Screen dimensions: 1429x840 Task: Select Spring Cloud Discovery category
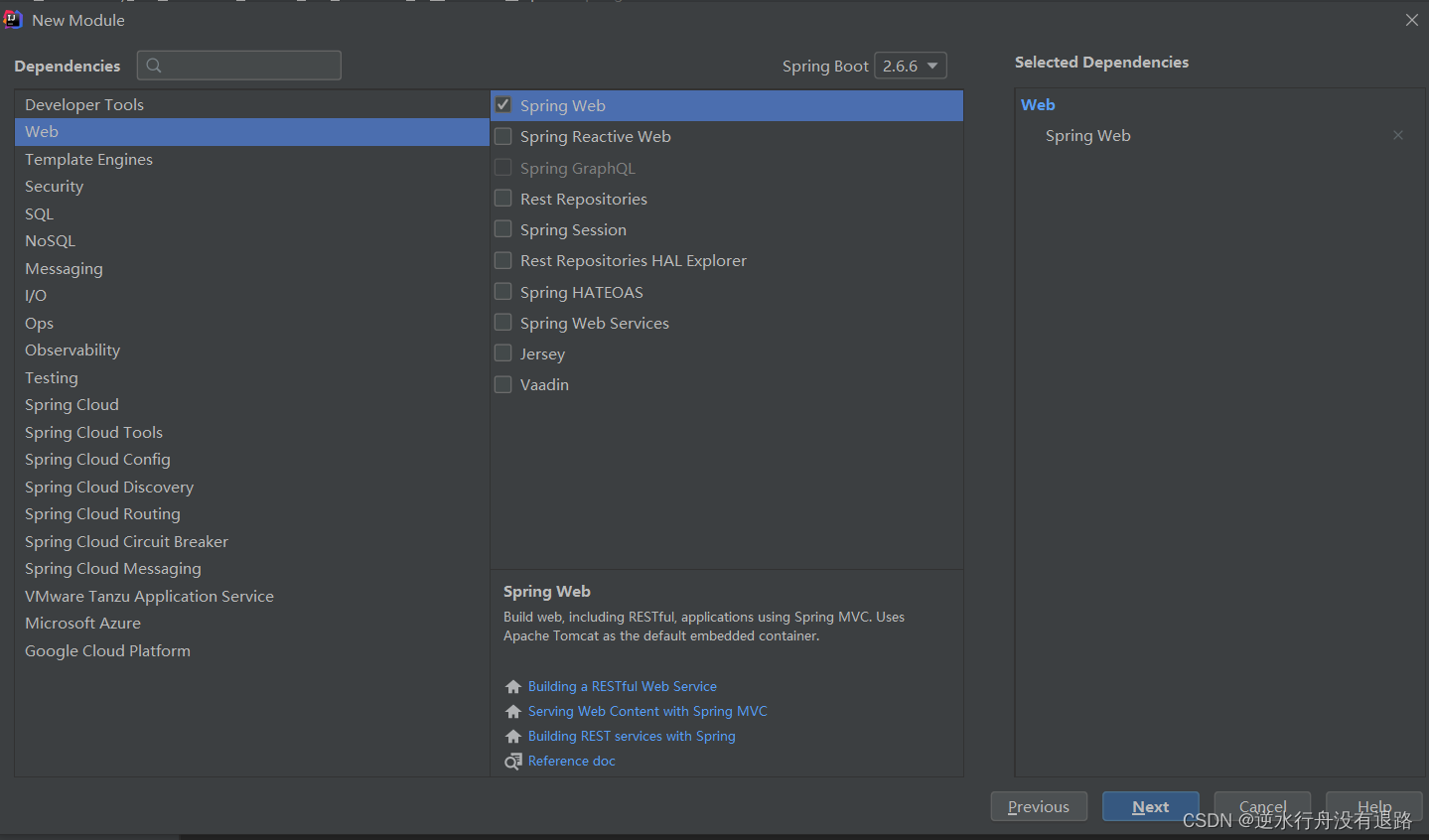252,487
